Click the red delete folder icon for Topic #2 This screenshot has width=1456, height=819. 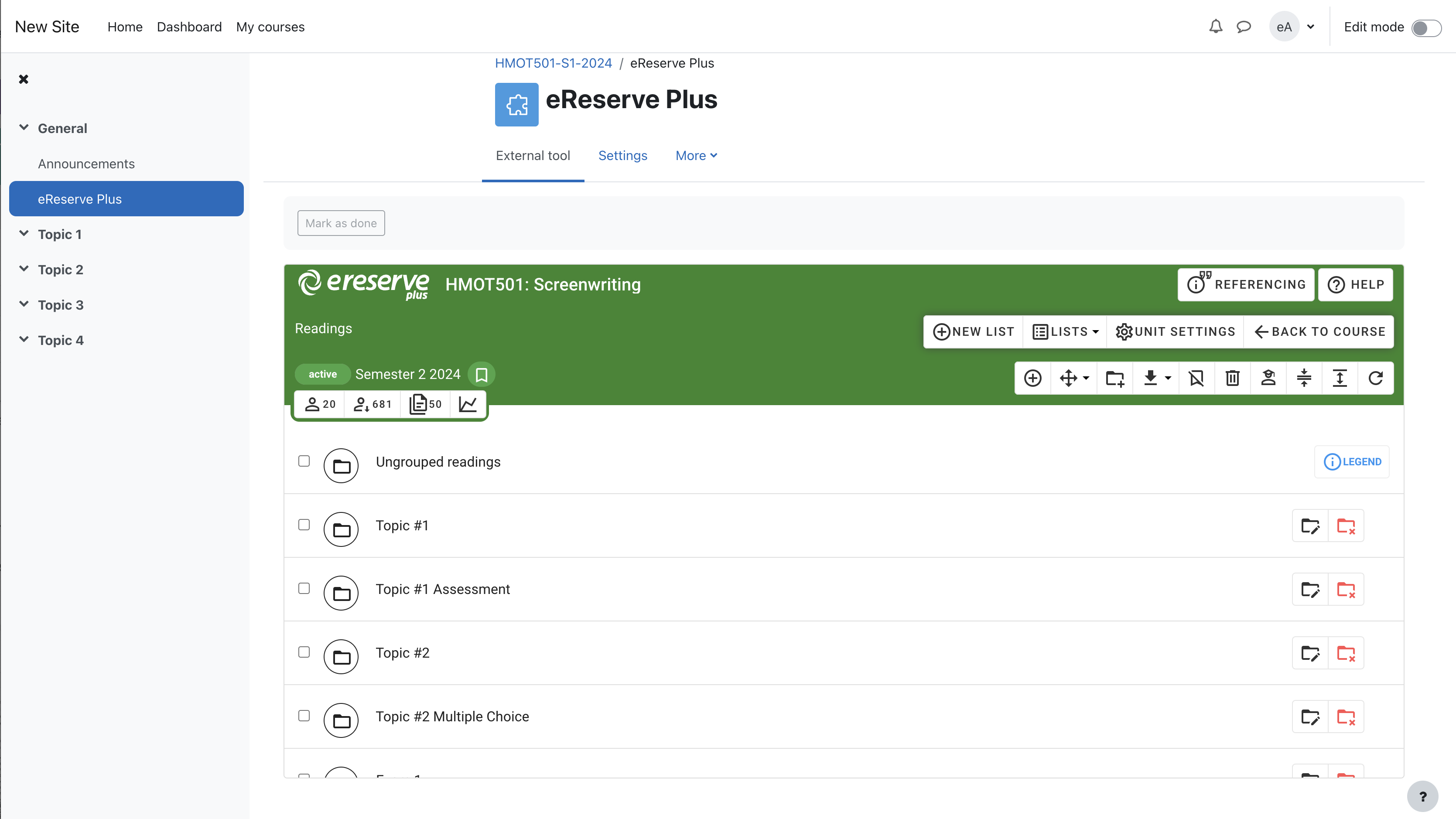(1346, 653)
